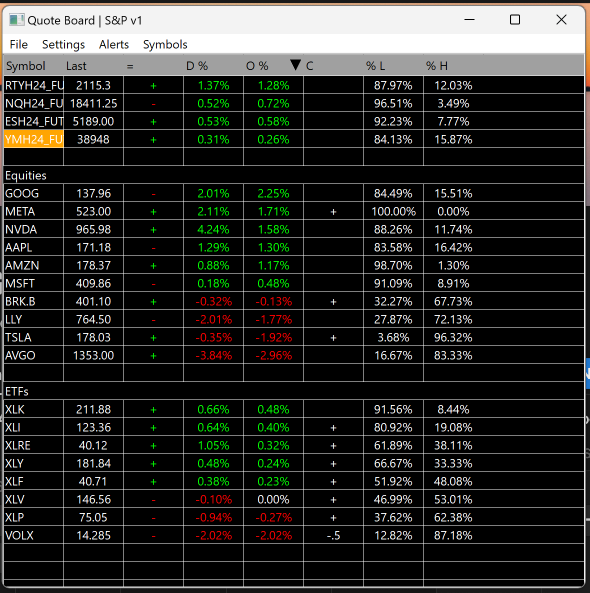Select the NVDA symbol cell
This screenshot has width=590, height=593.
pyautogui.click(x=34, y=229)
